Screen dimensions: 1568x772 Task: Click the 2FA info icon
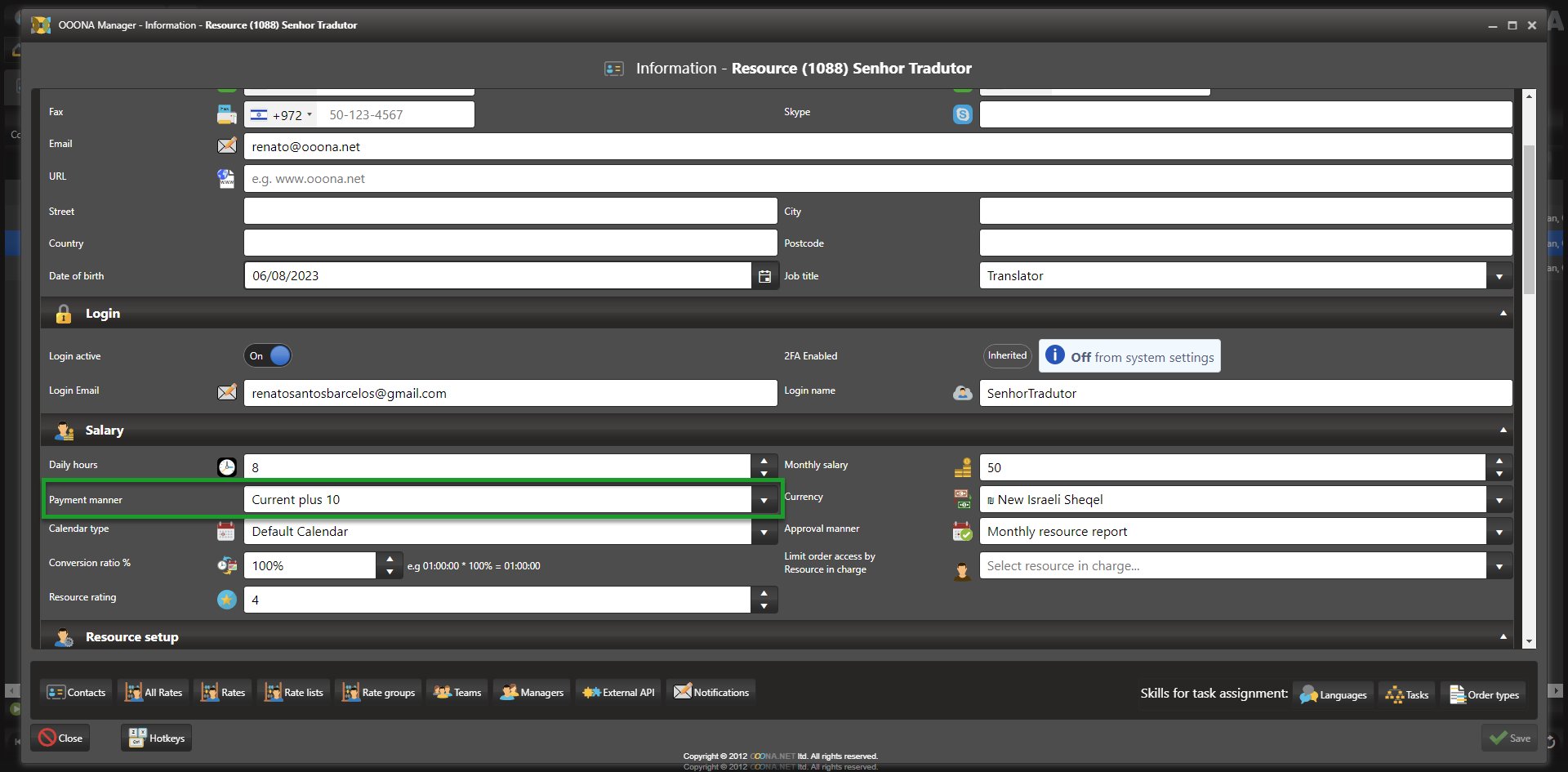[1055, 355]
